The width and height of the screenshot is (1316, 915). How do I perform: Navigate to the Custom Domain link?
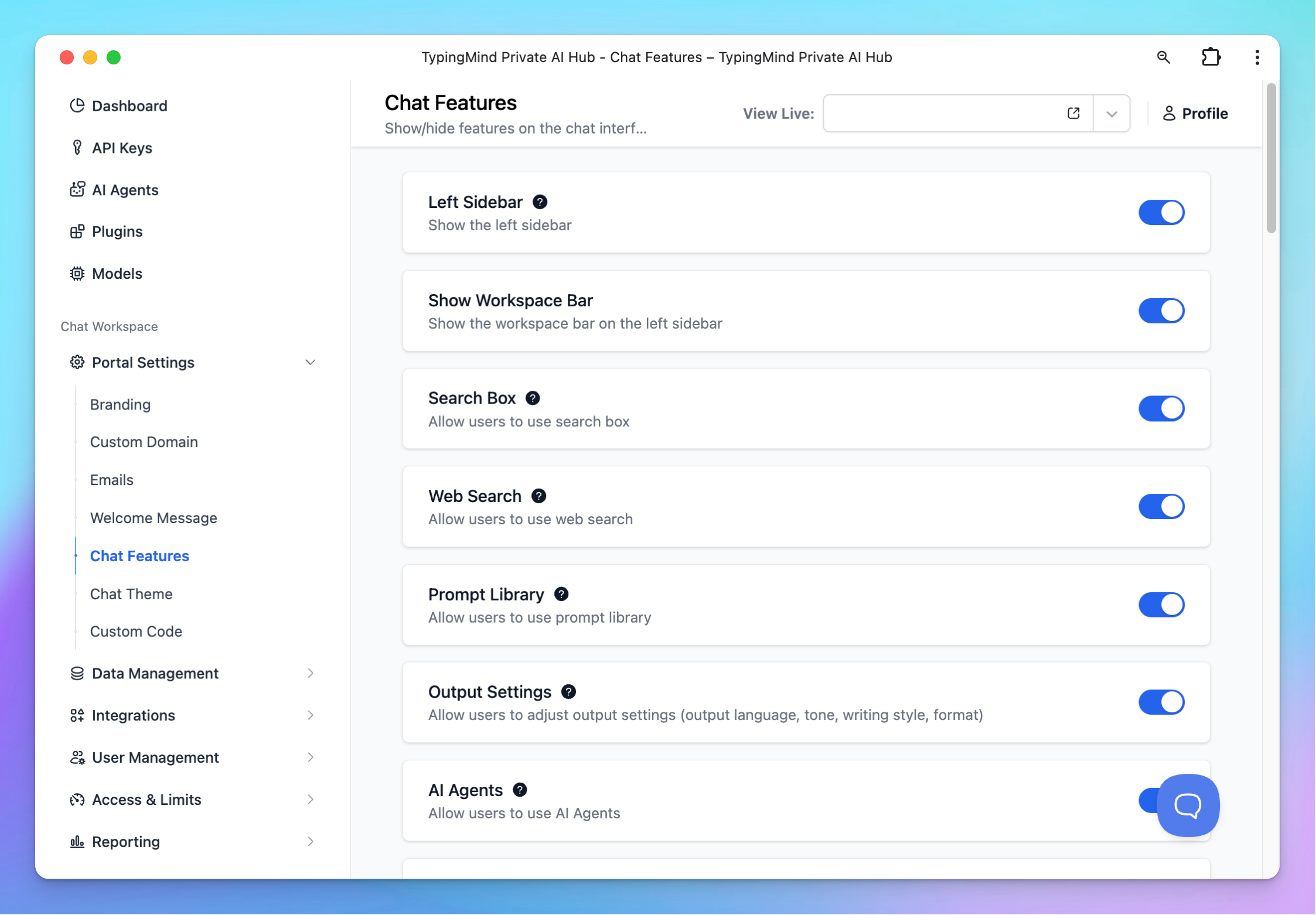(x=144, y=442)
